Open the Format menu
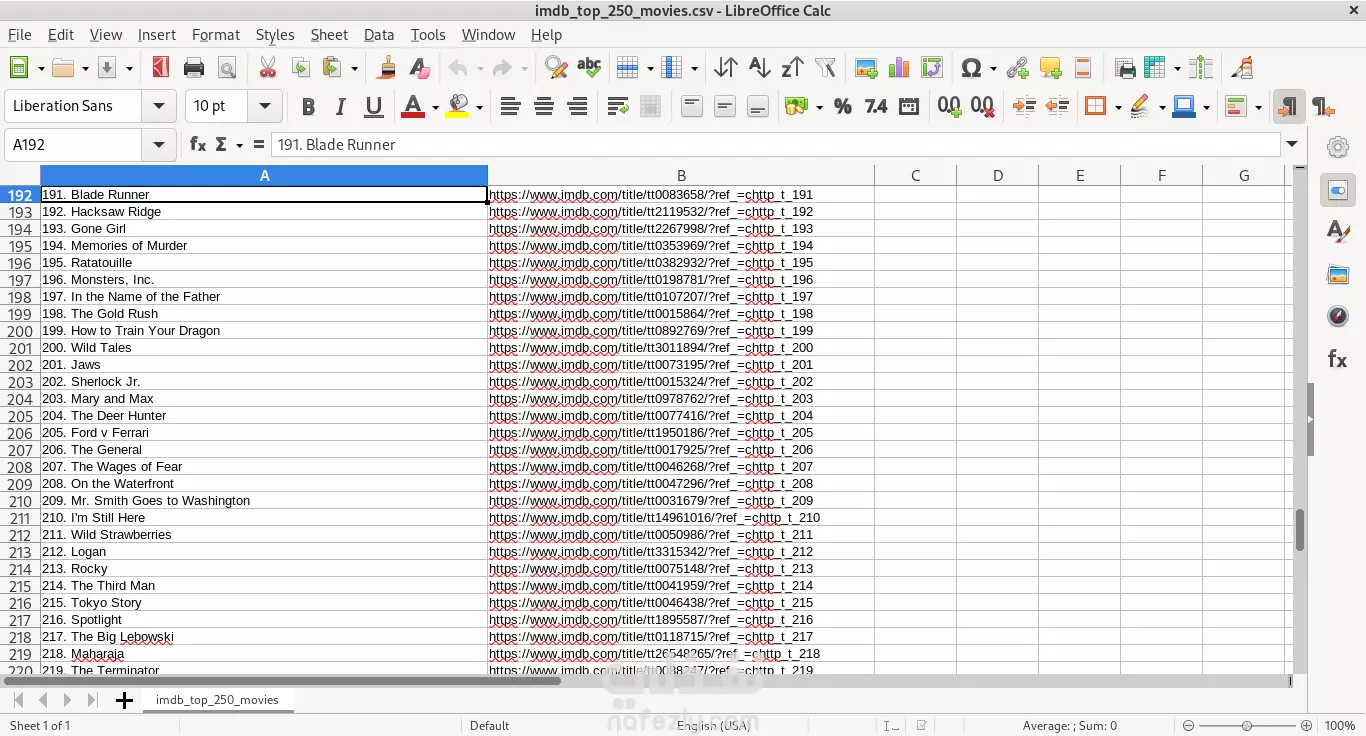This screenshot has width=1366, height=736. click(x=216, y=34)
